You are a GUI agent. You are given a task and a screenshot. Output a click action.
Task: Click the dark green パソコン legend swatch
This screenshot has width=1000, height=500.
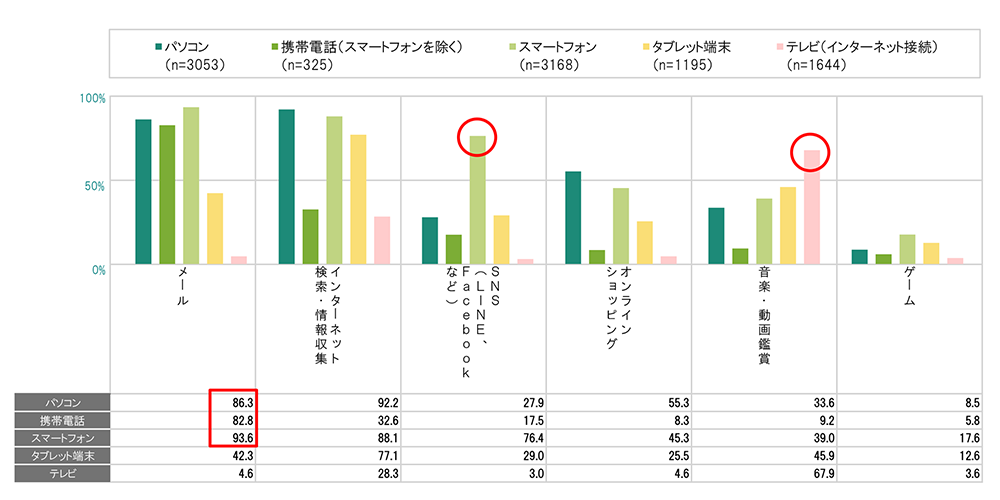(x=159, y=46)
